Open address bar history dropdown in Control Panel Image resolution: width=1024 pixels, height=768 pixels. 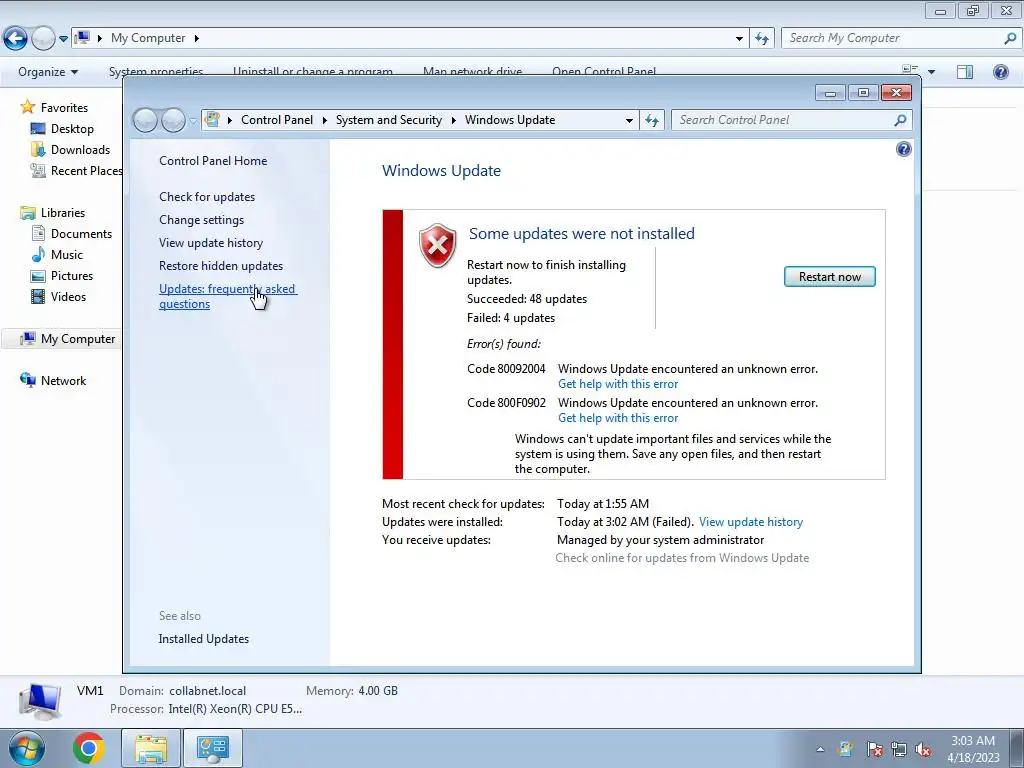(x=629, y=120)
